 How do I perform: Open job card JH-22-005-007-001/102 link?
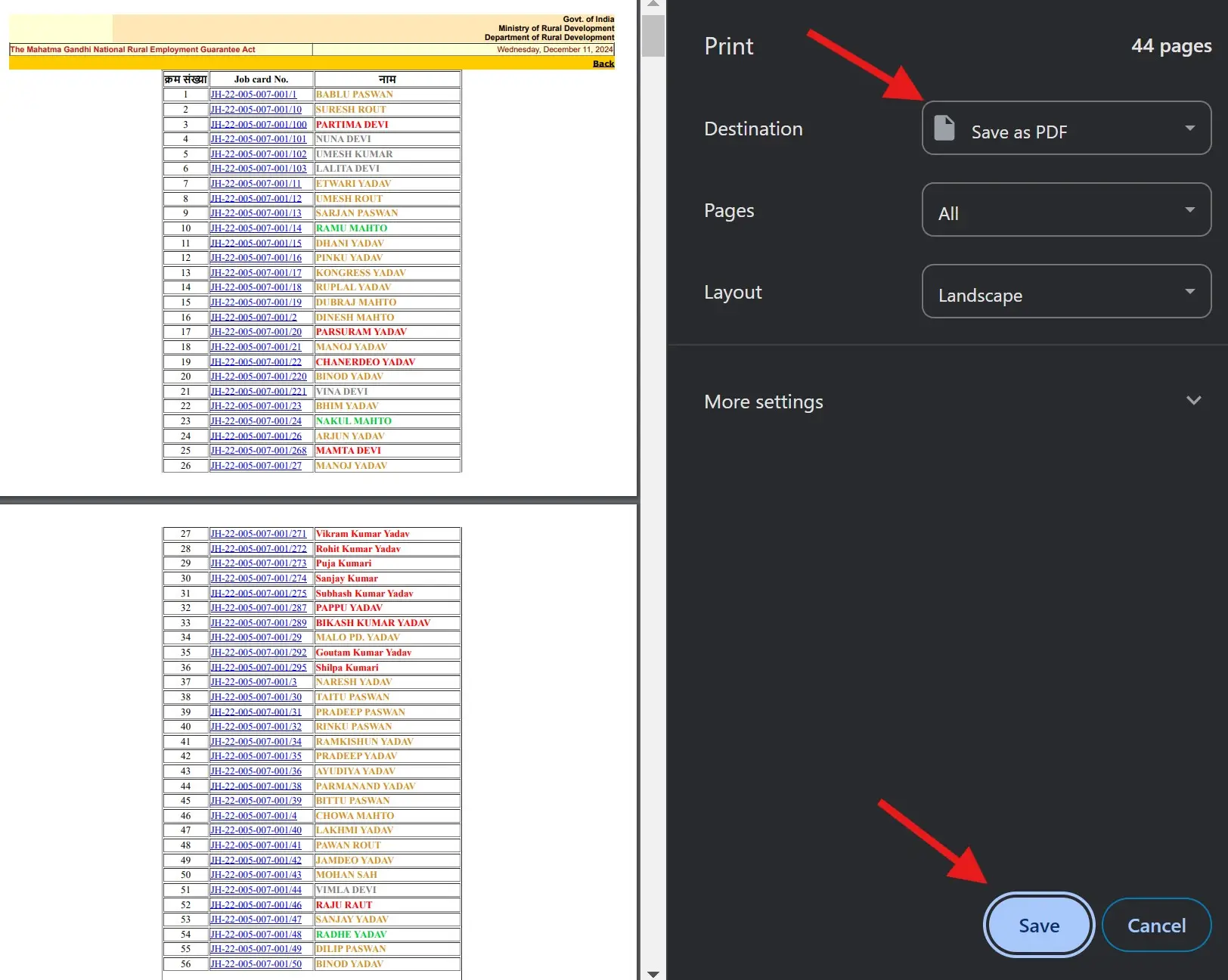tap(259, 154)
